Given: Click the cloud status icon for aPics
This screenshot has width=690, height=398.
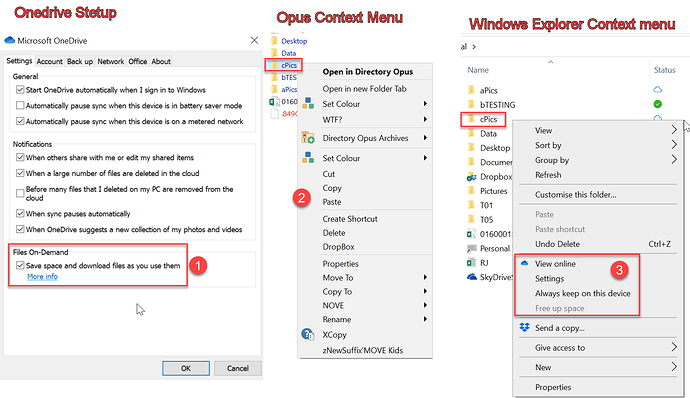Looking at the screenshot, I should tap(657, 89).
